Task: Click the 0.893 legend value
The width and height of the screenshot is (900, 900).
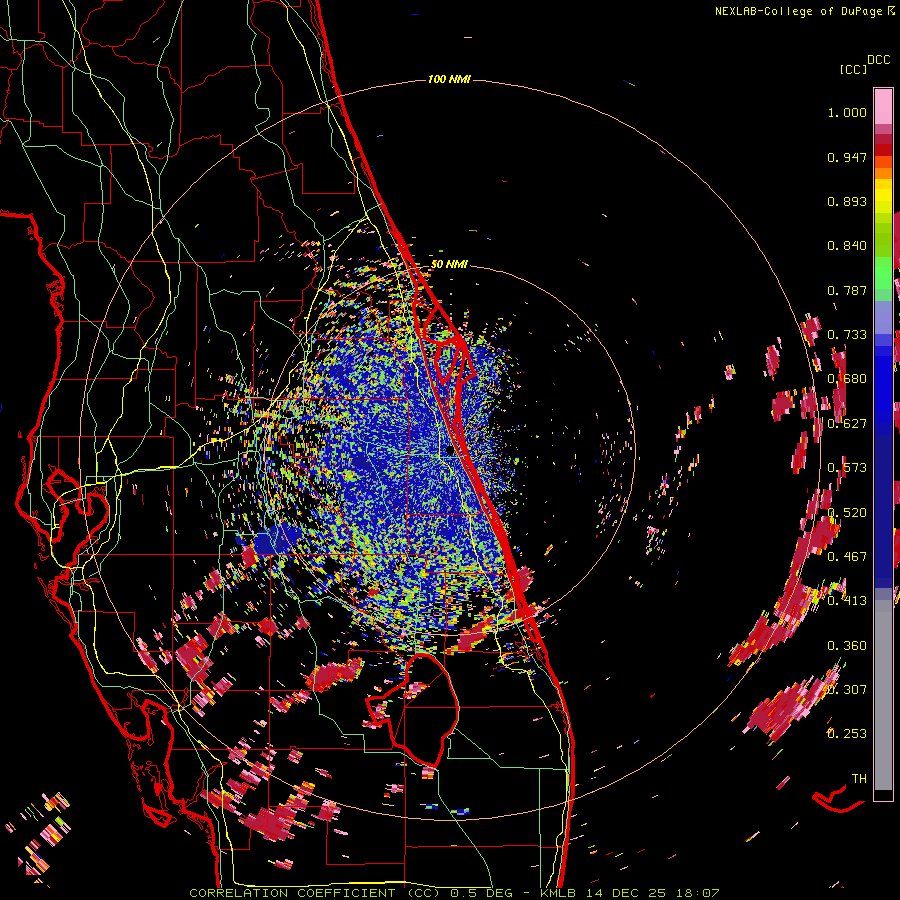Action: [x=847, y=201]
